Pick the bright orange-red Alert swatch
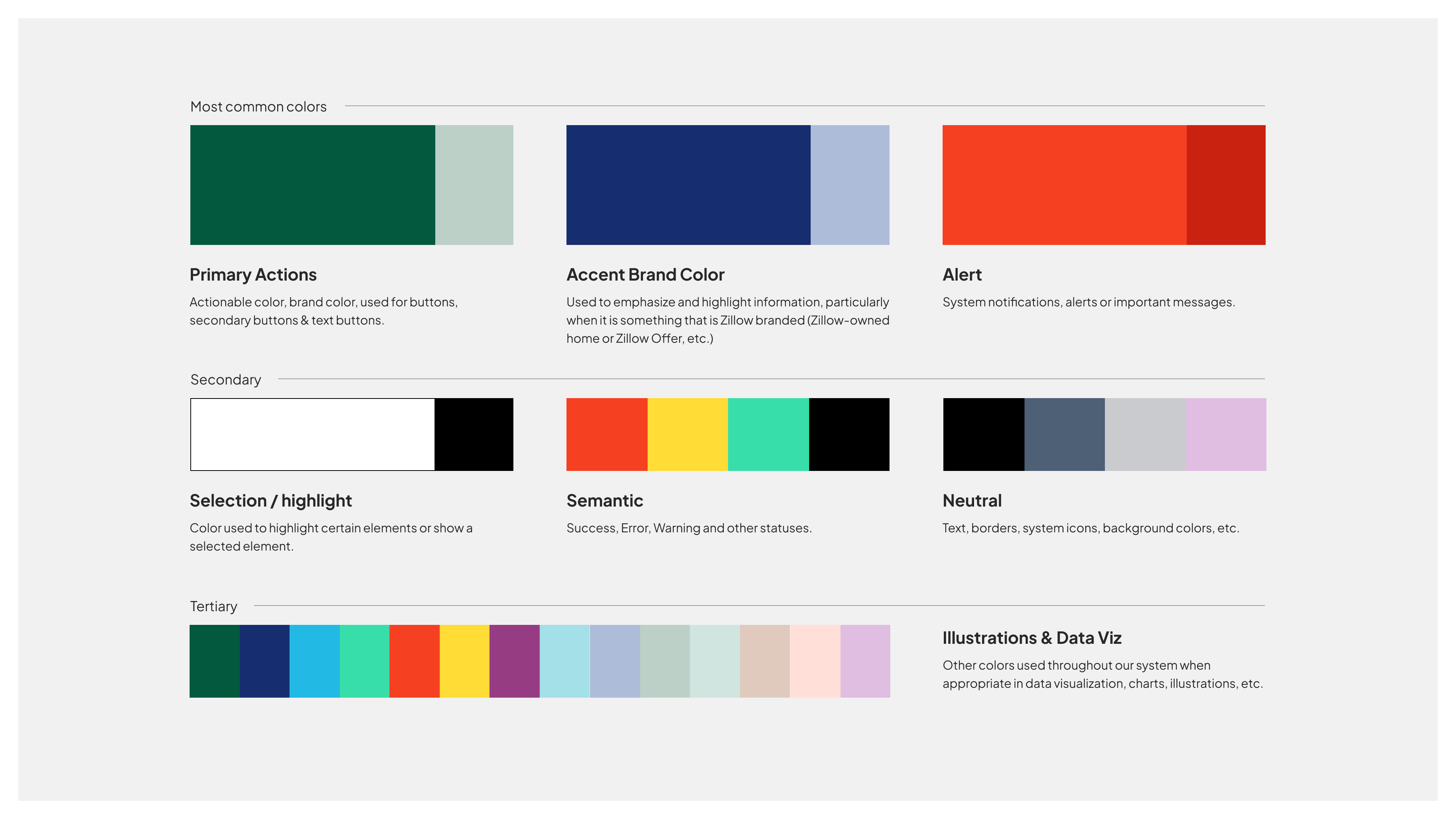 1064,185
